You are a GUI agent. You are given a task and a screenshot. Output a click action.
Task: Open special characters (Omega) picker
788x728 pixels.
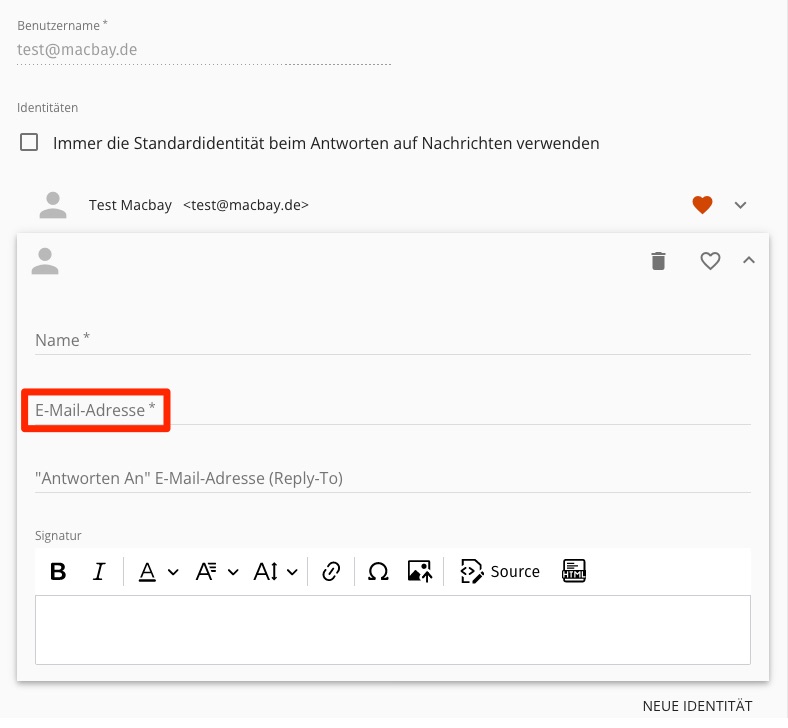click(378, 572)
